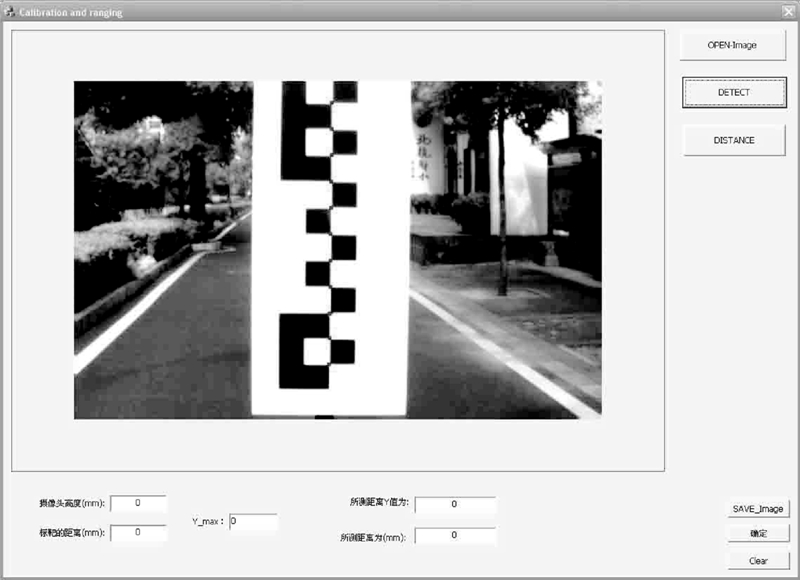Click the Calibration and ranging title text
This screenshot has height=580, width=800.
pos(70,10)
